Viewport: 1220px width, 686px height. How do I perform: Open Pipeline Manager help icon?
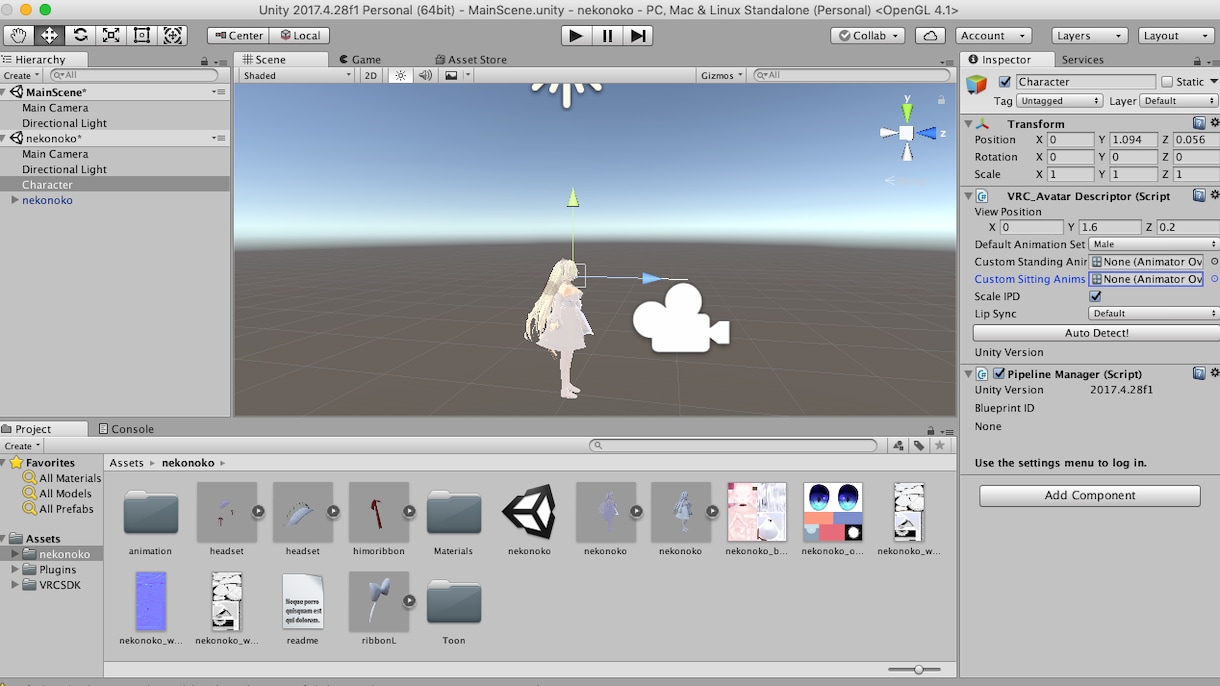tap(1199, 373)
